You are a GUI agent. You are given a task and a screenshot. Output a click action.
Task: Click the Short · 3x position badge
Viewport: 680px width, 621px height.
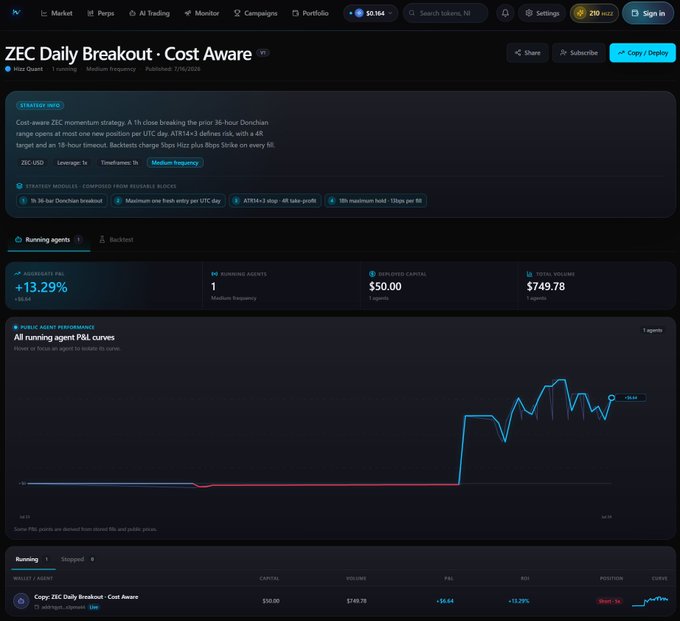pos(609,601)
